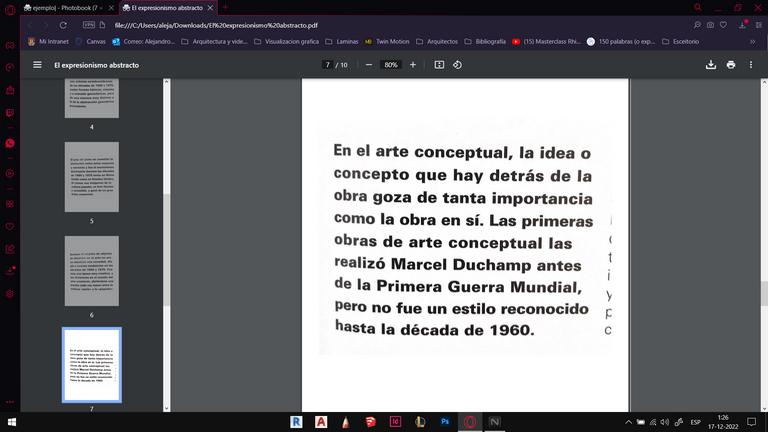Image resolution: width=768 pixels, height=432 pixels.
Task: Open the Twitch sidebar icon
Action: [10, 113]
